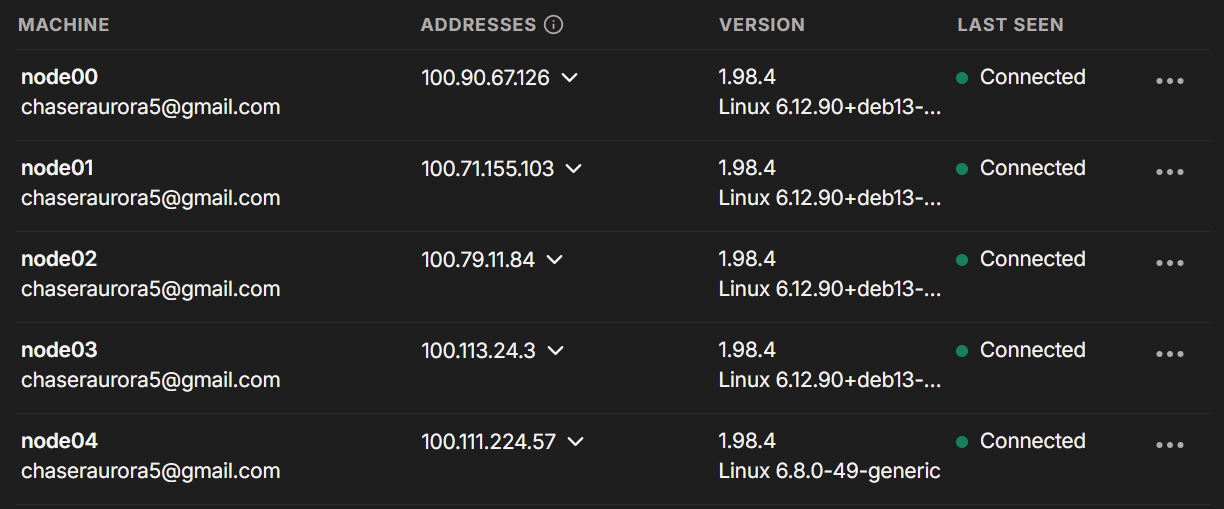Screen dimensions: 1224x509
Task: Open the node02 machine link
Action: tap(59, 259)
